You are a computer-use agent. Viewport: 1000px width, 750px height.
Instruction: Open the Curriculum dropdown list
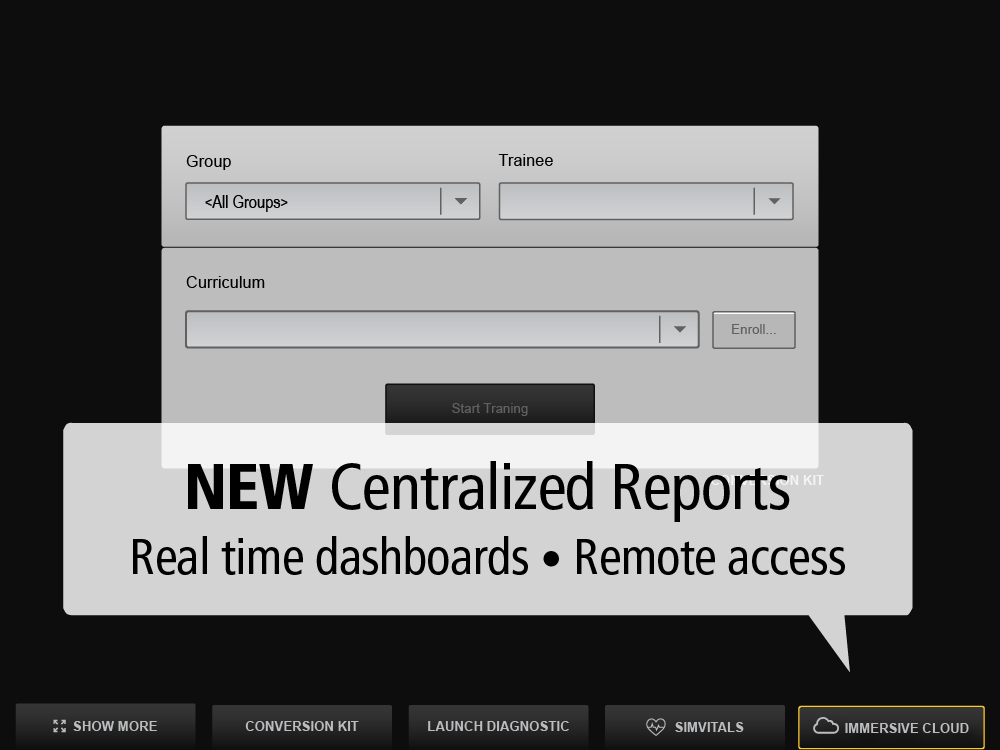[x=680, y=329]
